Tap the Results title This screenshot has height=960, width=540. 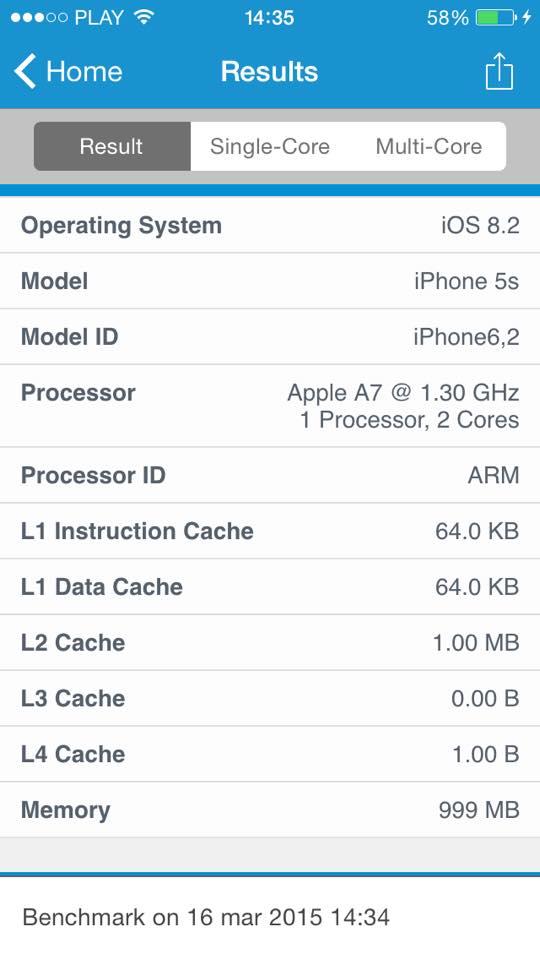pos(269,72)
